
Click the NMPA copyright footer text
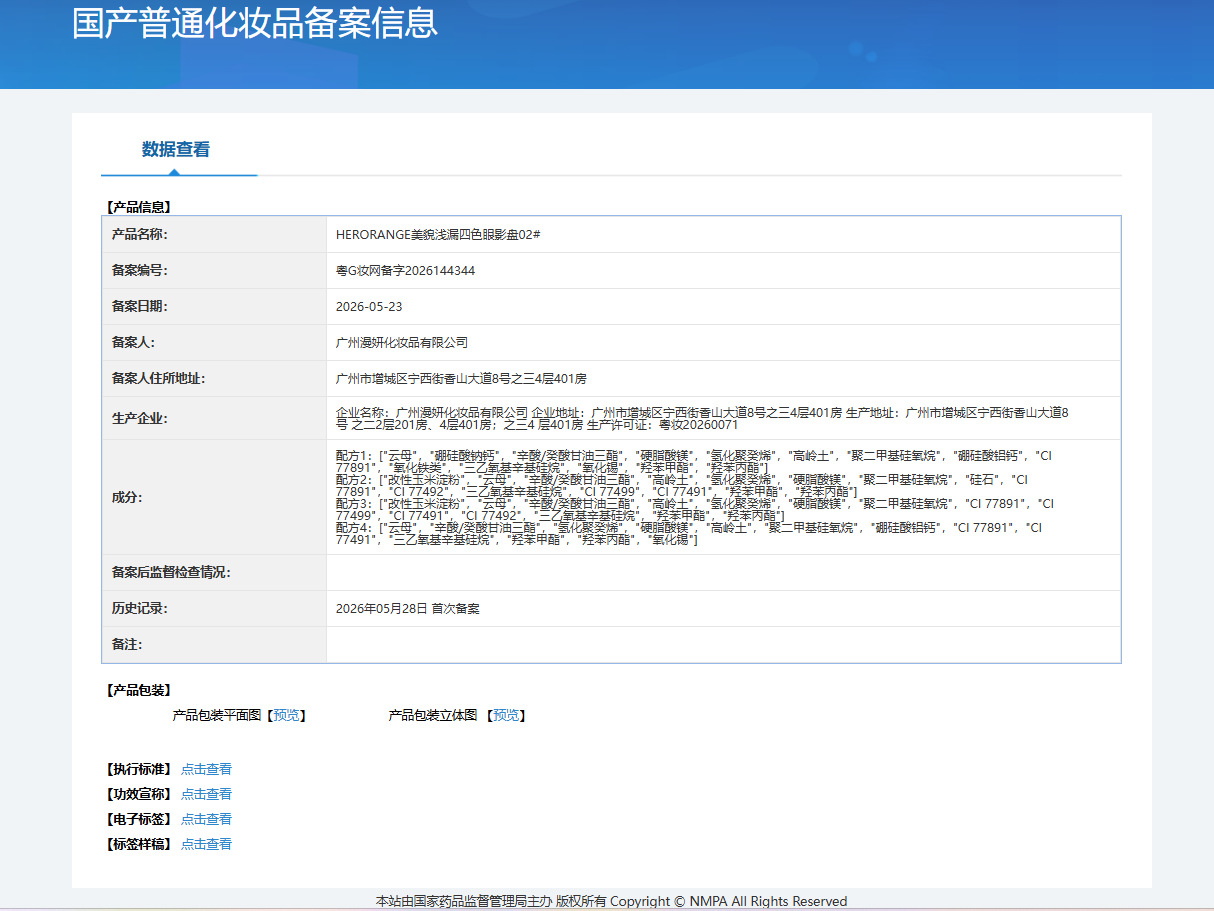tap(611, 901)
